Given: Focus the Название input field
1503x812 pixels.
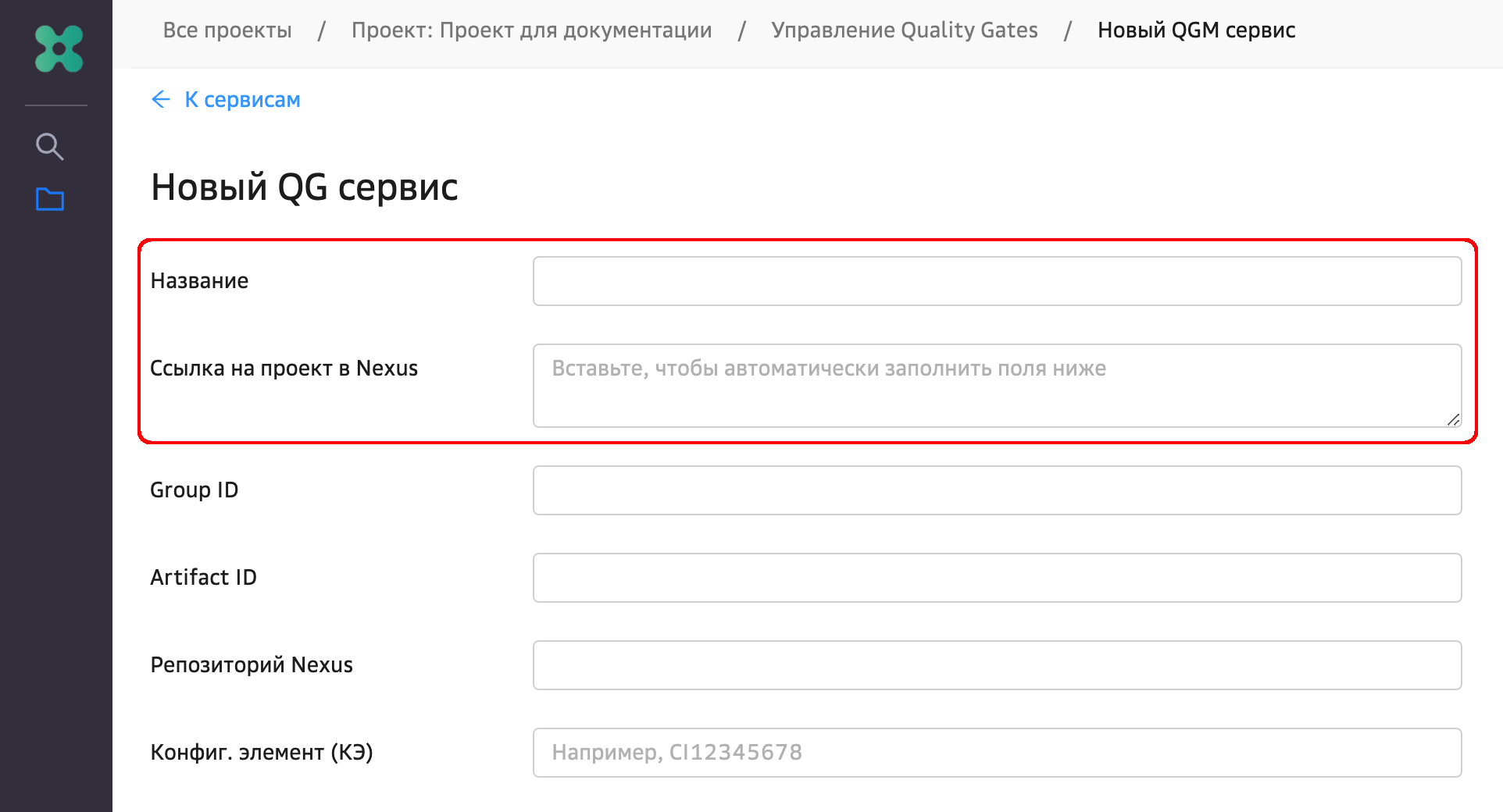Looking at the screenshot, I should 997,281.
